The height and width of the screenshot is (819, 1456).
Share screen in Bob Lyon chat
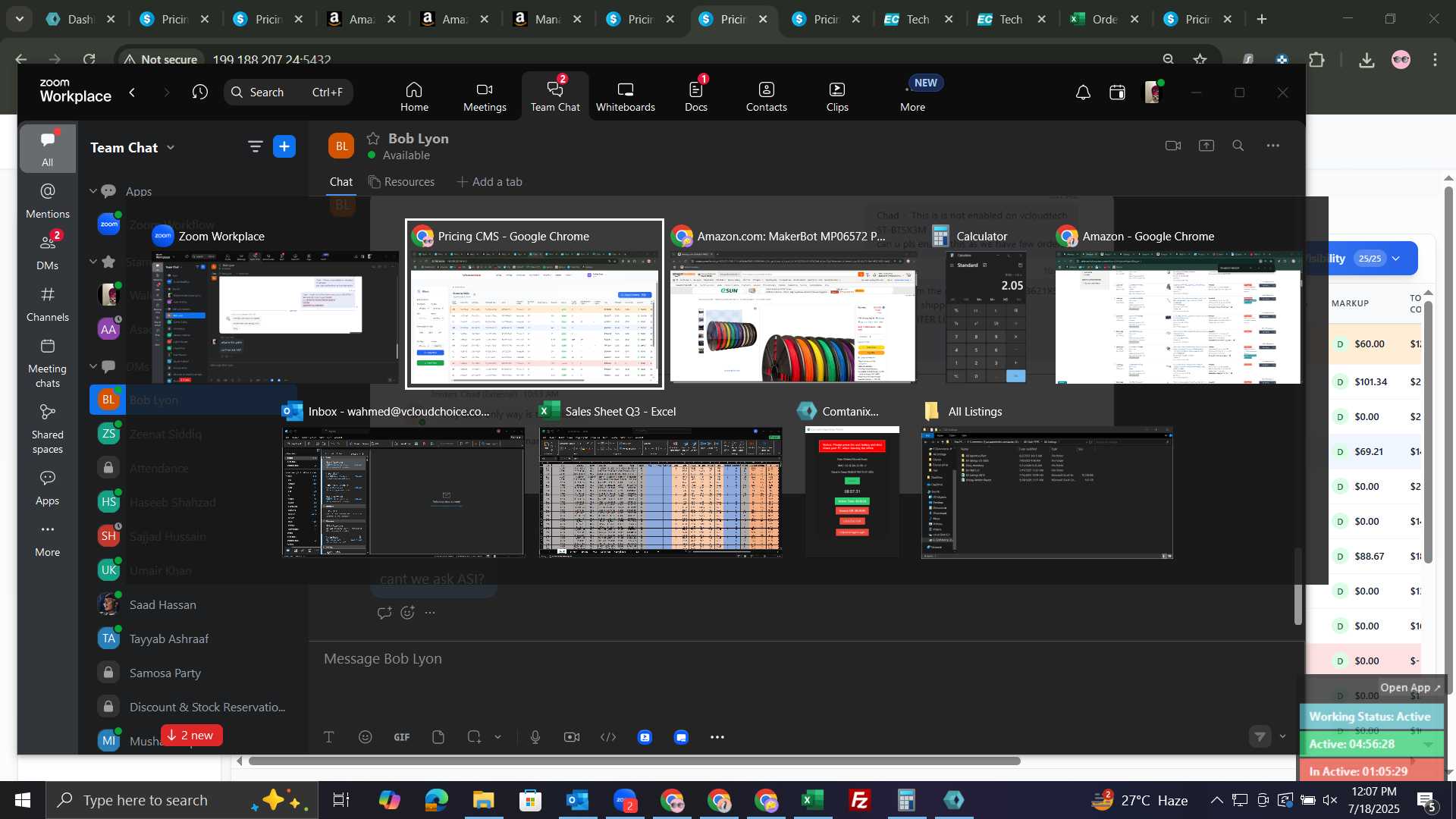click(1207, 146)
